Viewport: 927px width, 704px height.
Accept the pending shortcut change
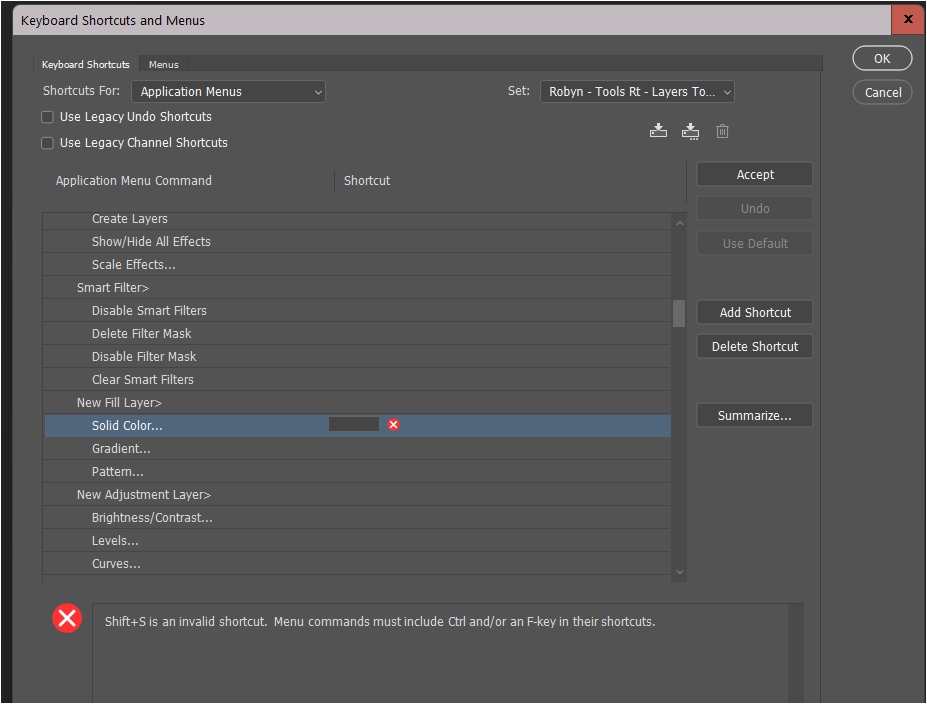(x=754, y=174)
